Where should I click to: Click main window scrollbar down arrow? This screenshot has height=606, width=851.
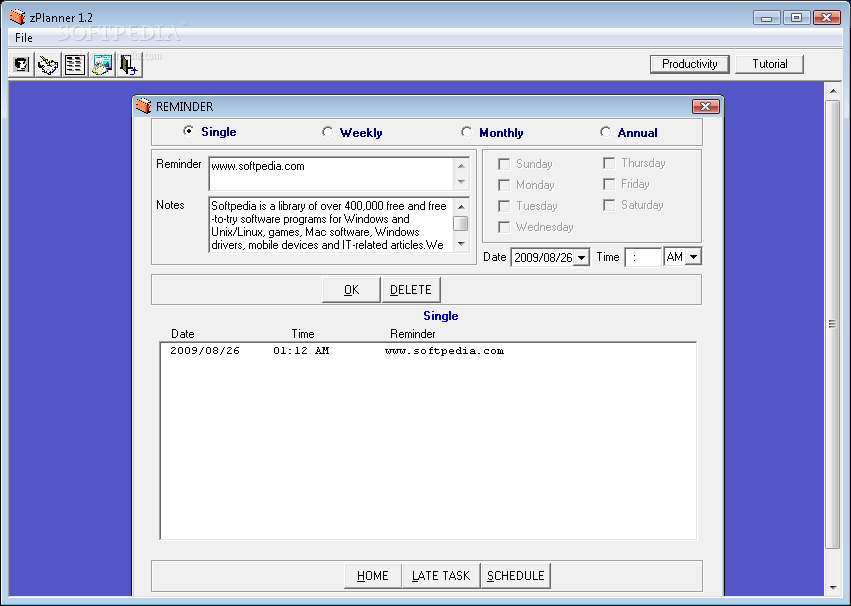(x=833, y=588)
